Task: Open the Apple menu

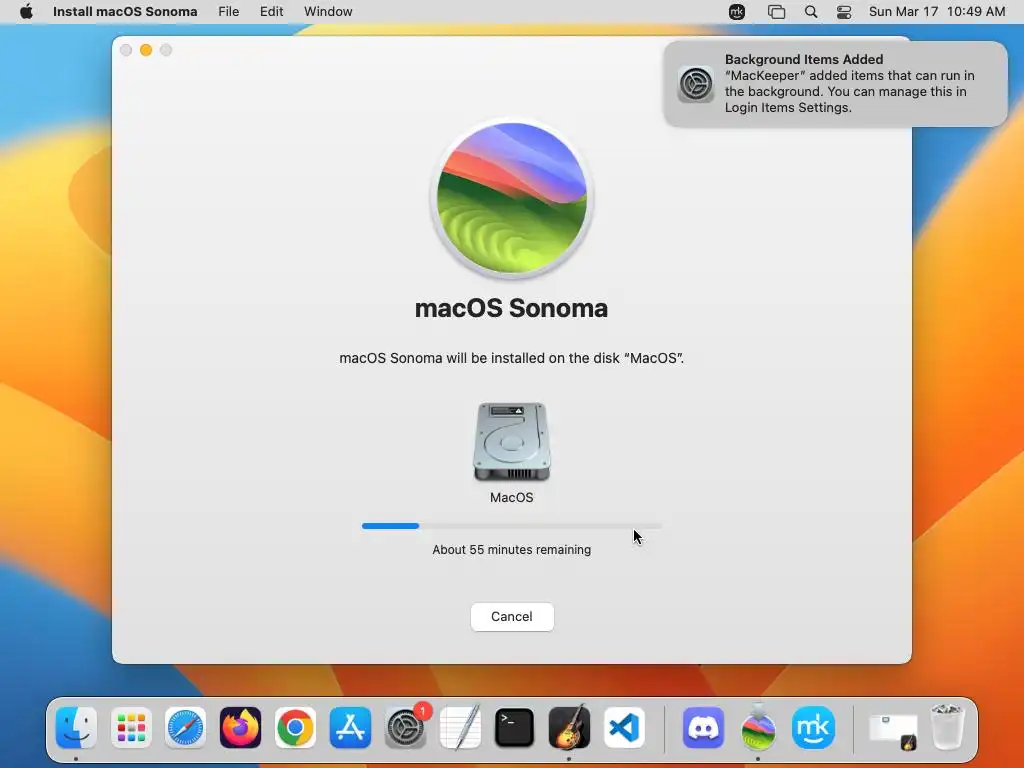Action: (26, 12)
